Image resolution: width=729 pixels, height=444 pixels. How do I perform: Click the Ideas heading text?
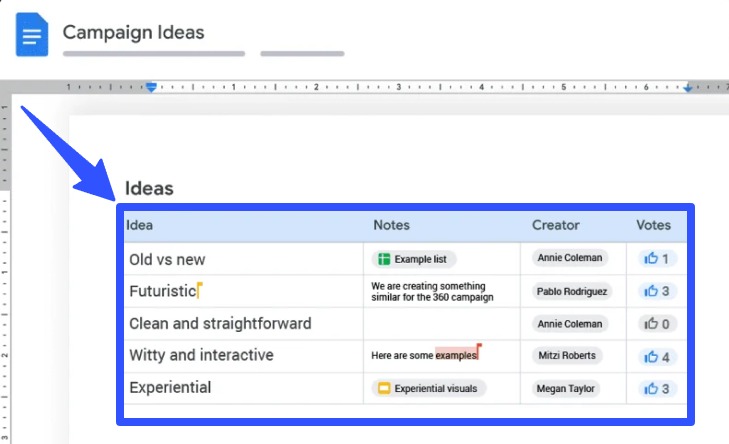tap(149, 188)
